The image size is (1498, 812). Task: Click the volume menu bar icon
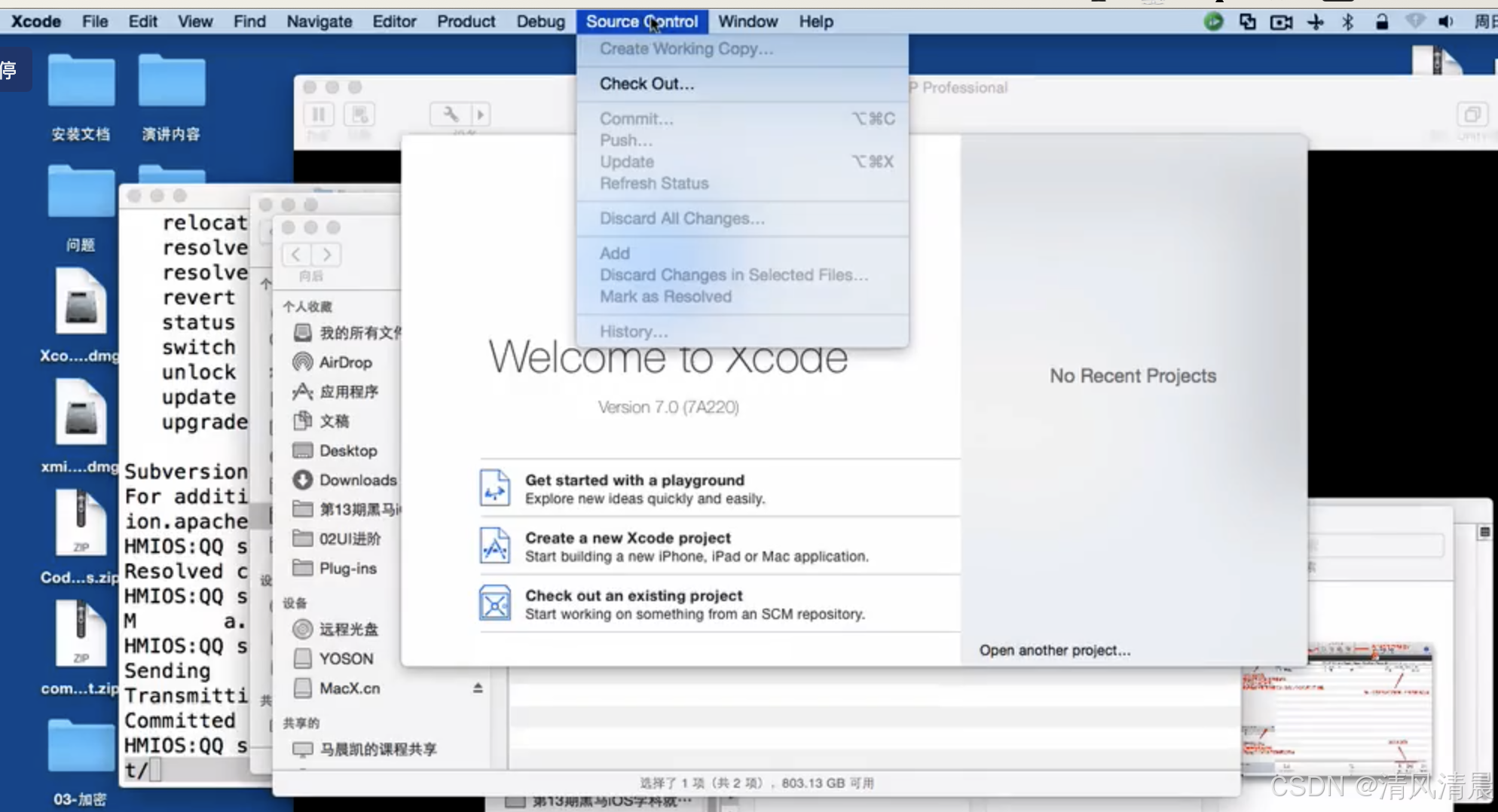[x=1445, y=21]
